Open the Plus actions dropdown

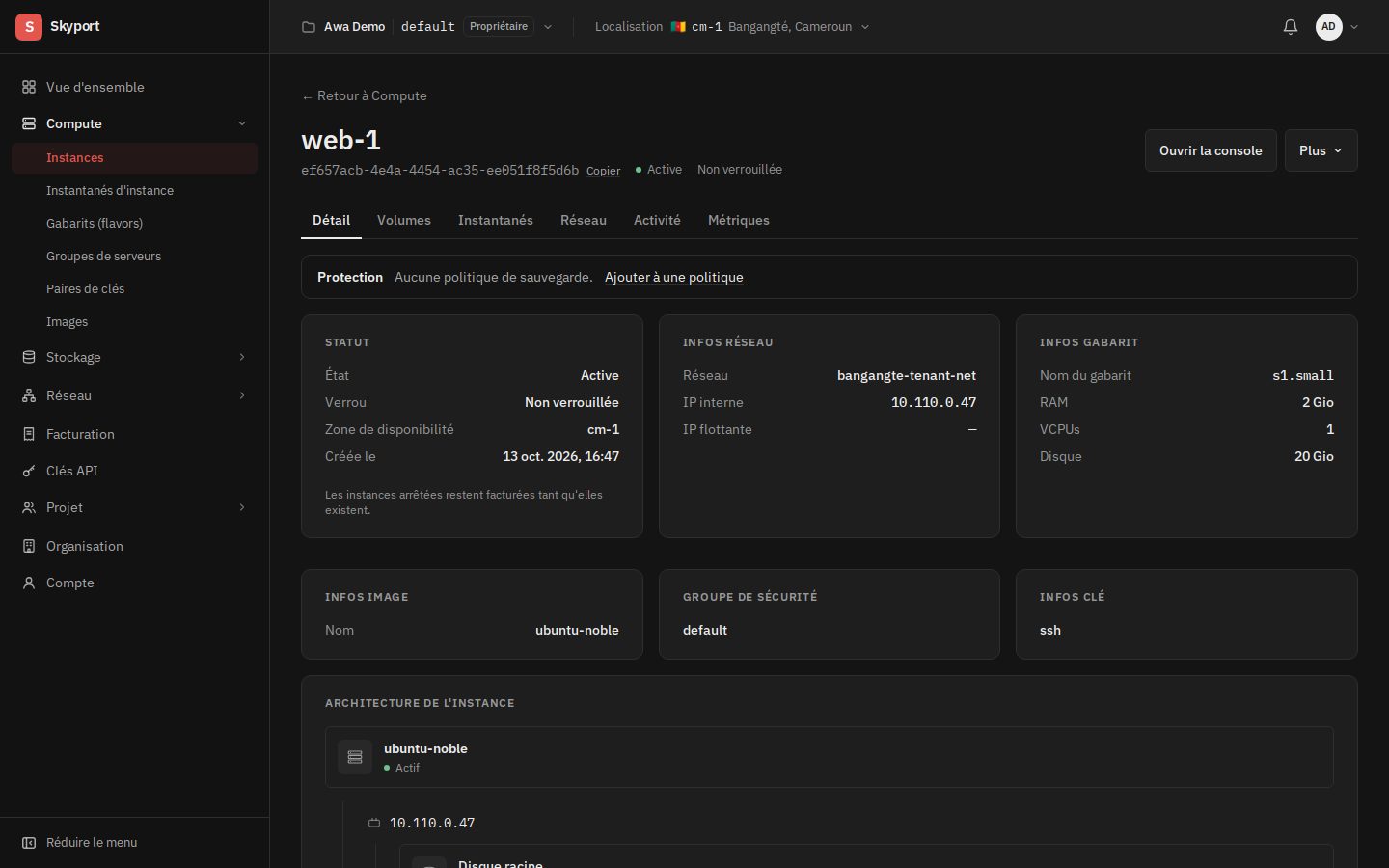(1321, 150)
